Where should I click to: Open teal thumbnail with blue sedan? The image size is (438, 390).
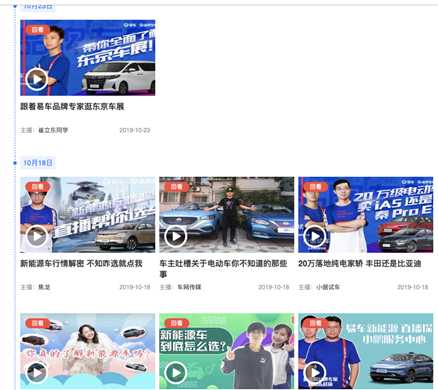(x=366, y=351)
